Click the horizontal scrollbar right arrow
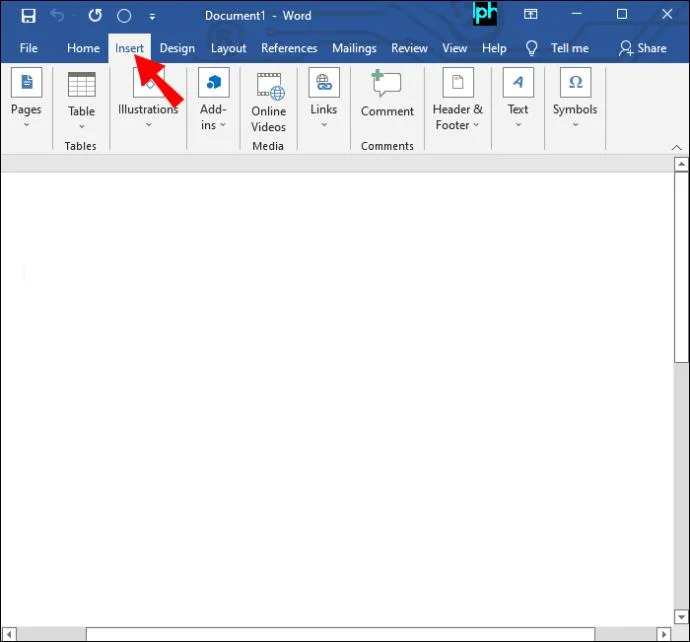 [664, 635]
